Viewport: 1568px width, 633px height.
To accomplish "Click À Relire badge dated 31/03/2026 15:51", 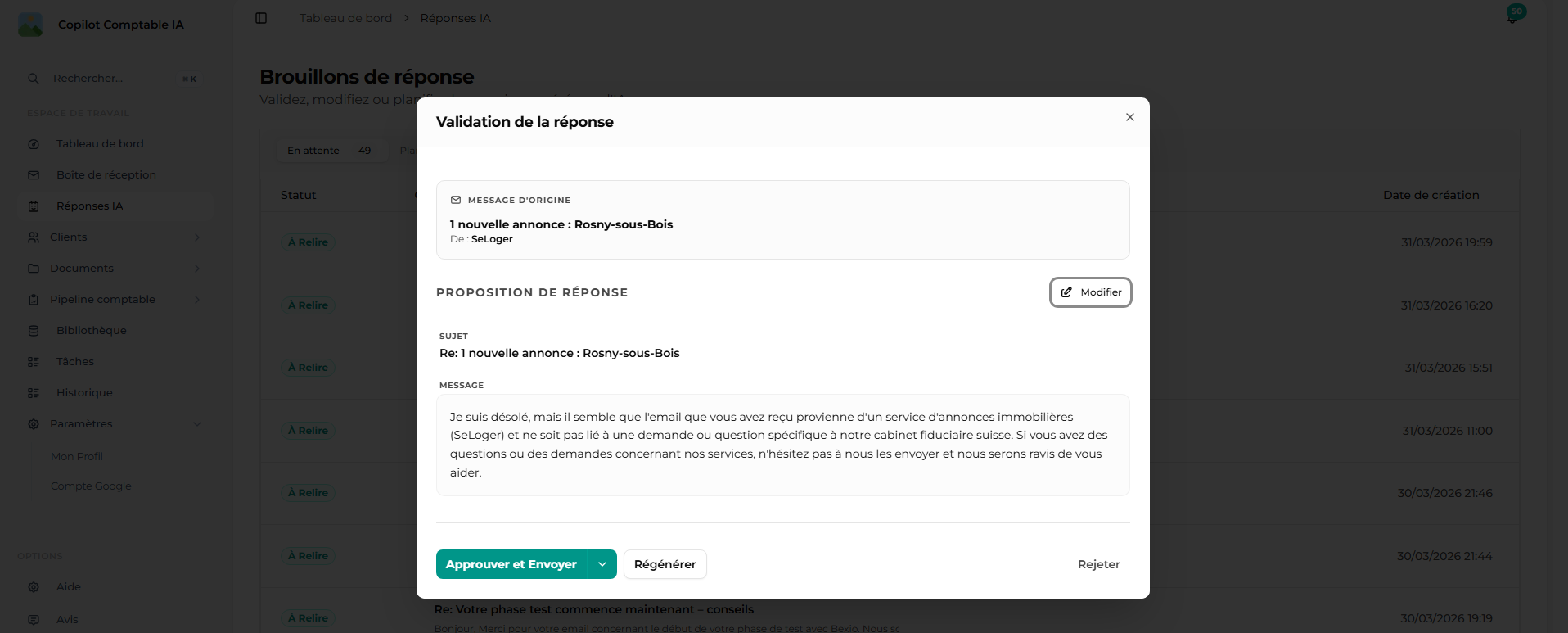I will tap(309, 368).
